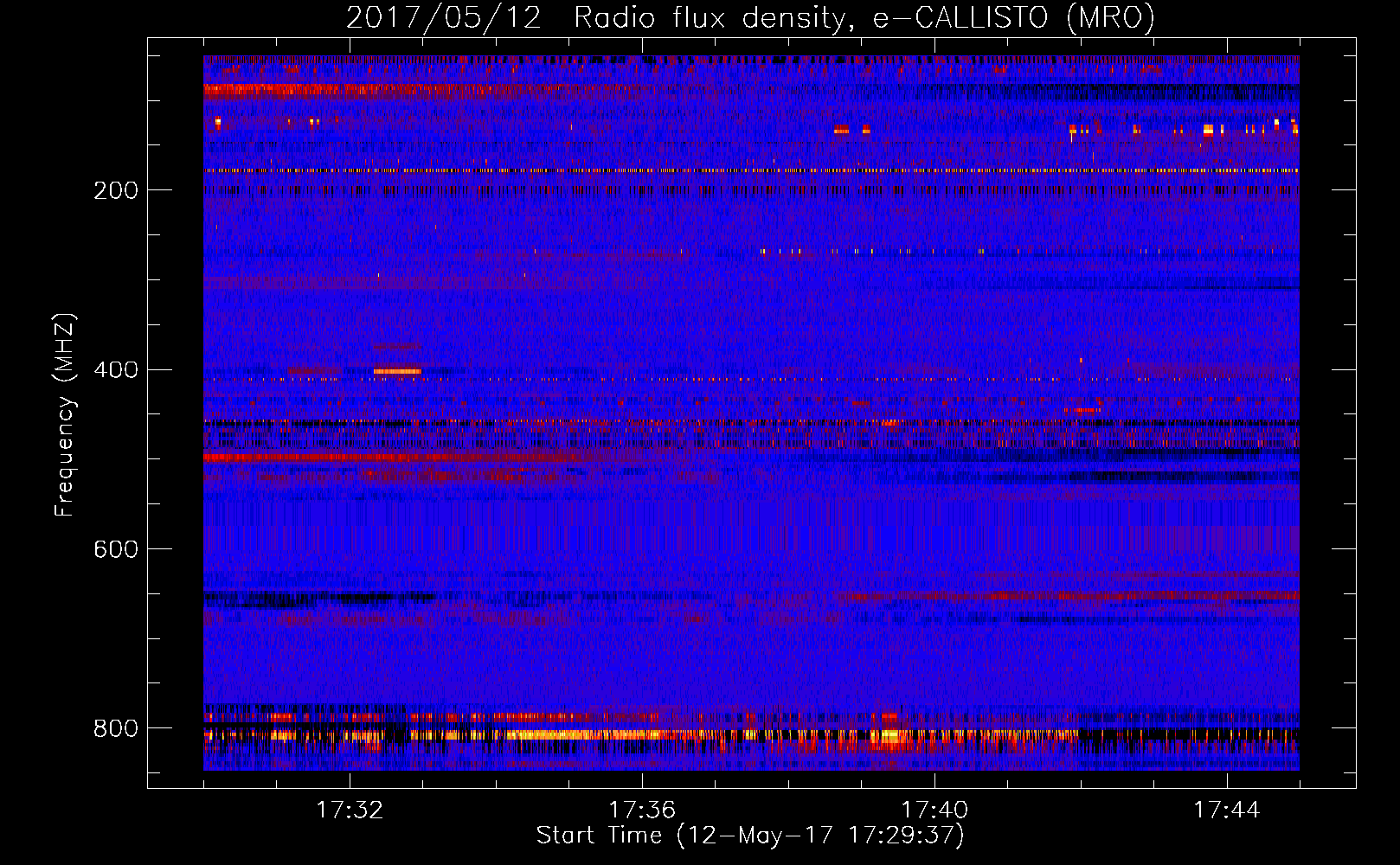The image size is (1400, 865).
Task: Click the '17:36' time axis label
Action: click(x=642, y=811)
